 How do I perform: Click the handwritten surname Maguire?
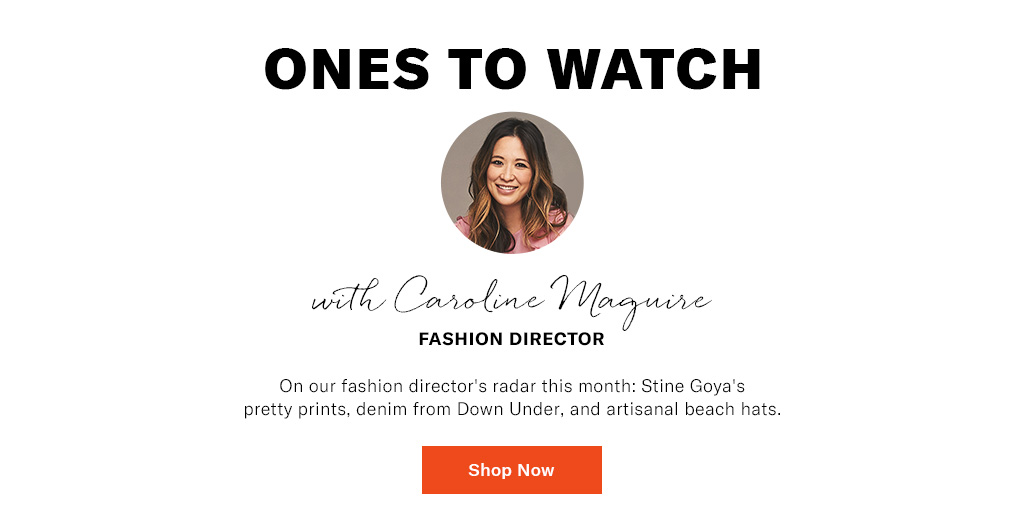pyautogui.click(x=631, y=302)
